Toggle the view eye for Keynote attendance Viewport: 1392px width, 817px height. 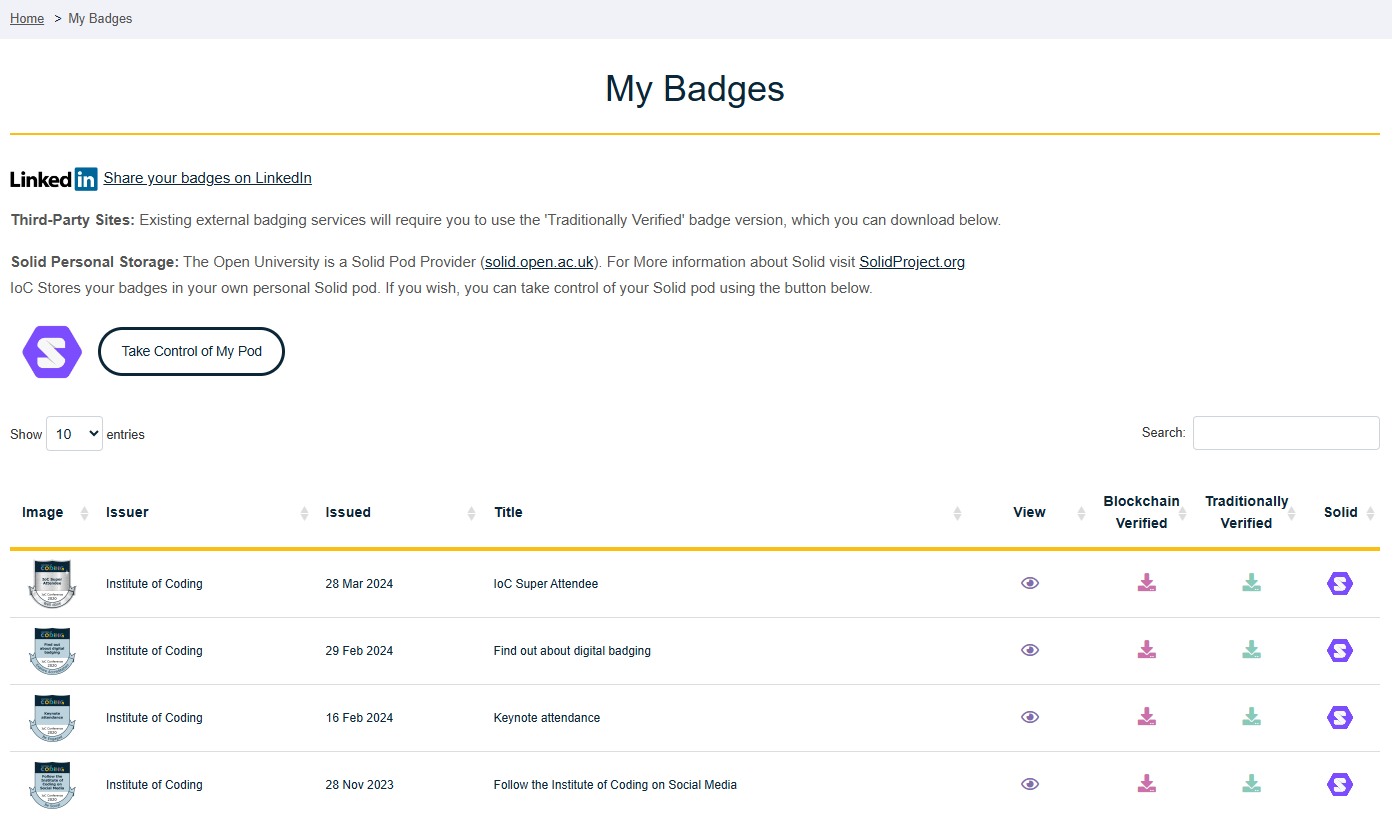1029,717
